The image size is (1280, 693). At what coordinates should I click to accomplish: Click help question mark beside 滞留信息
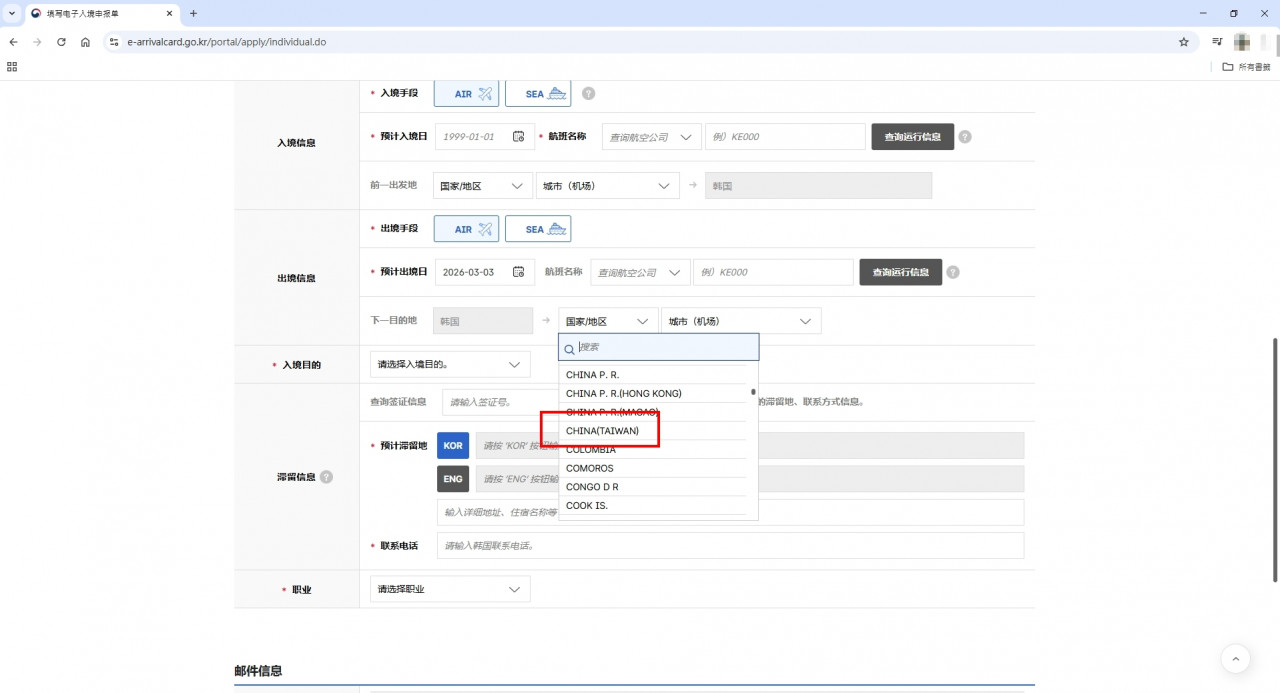(x=326, y=477)
